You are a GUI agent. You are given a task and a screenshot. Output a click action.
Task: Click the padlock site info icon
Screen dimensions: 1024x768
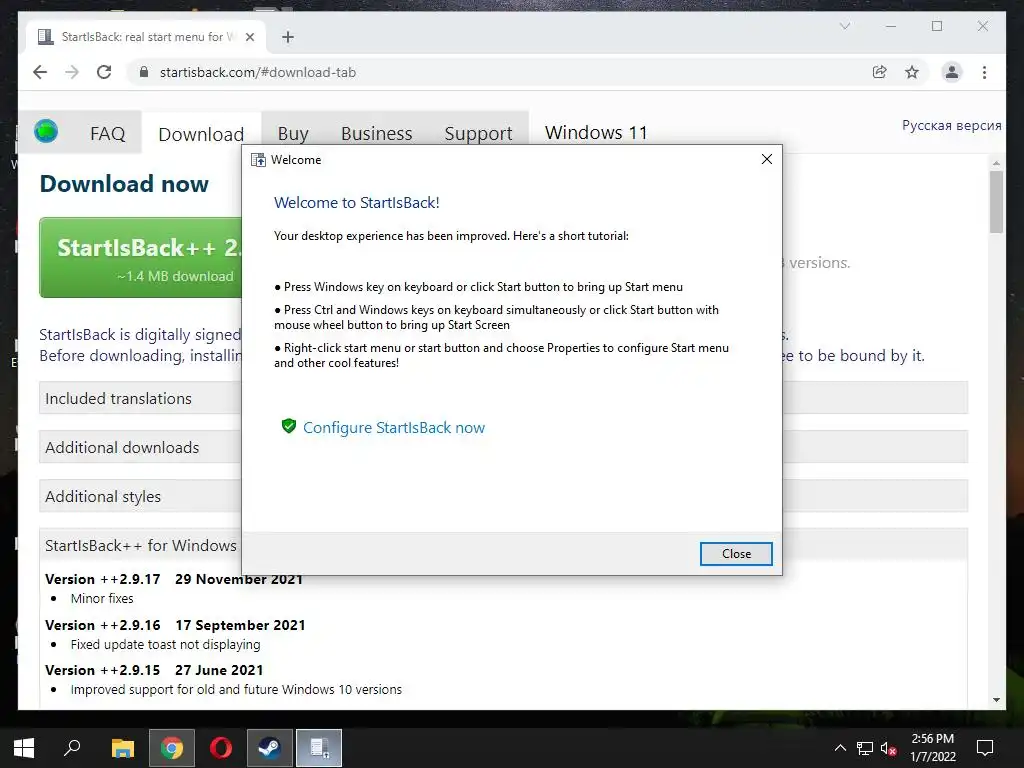pyautogui.click(x=144, y=72)
